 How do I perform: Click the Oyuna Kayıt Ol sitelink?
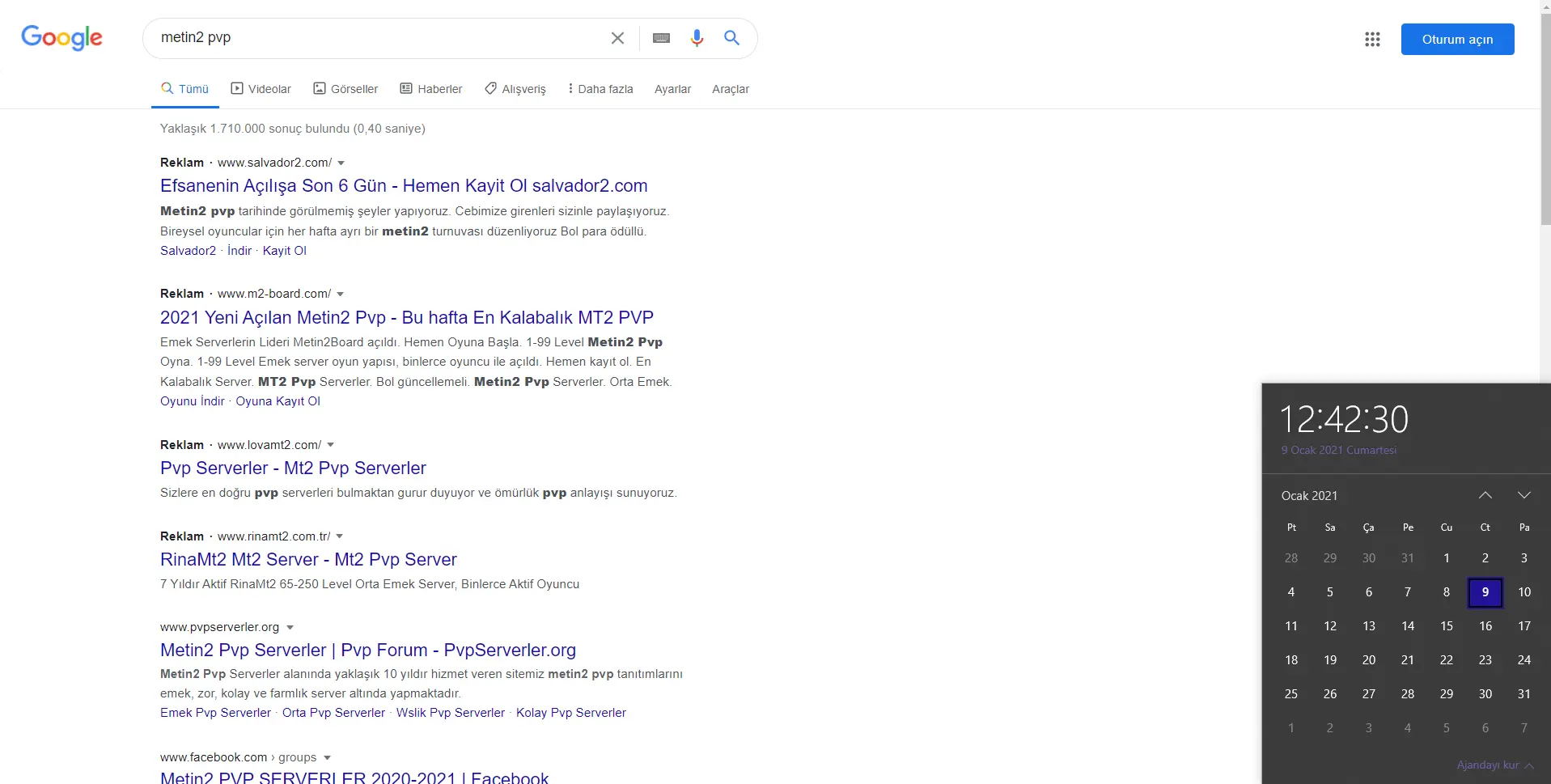point(278,401)
